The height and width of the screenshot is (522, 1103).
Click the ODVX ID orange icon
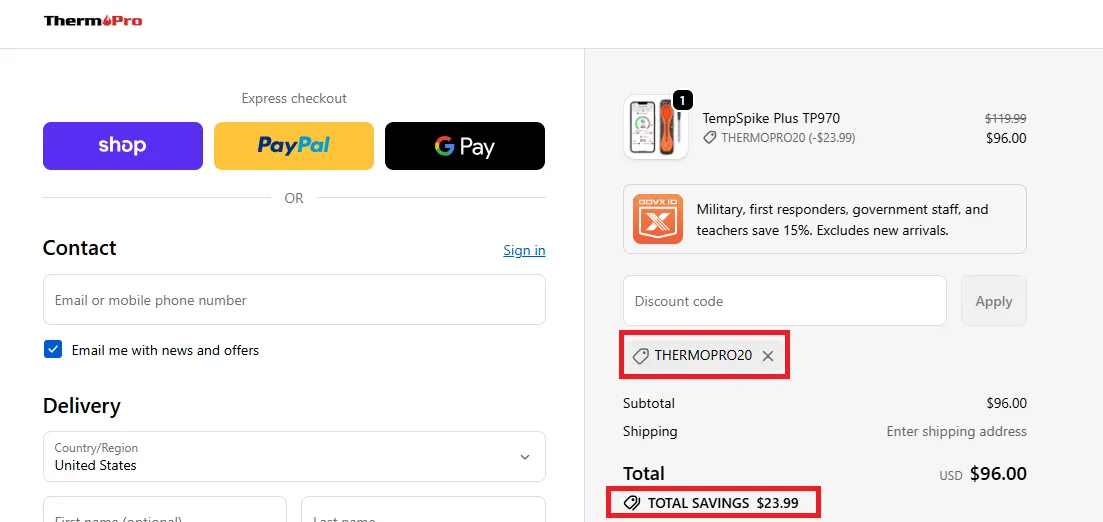click(x=658, y=219)
